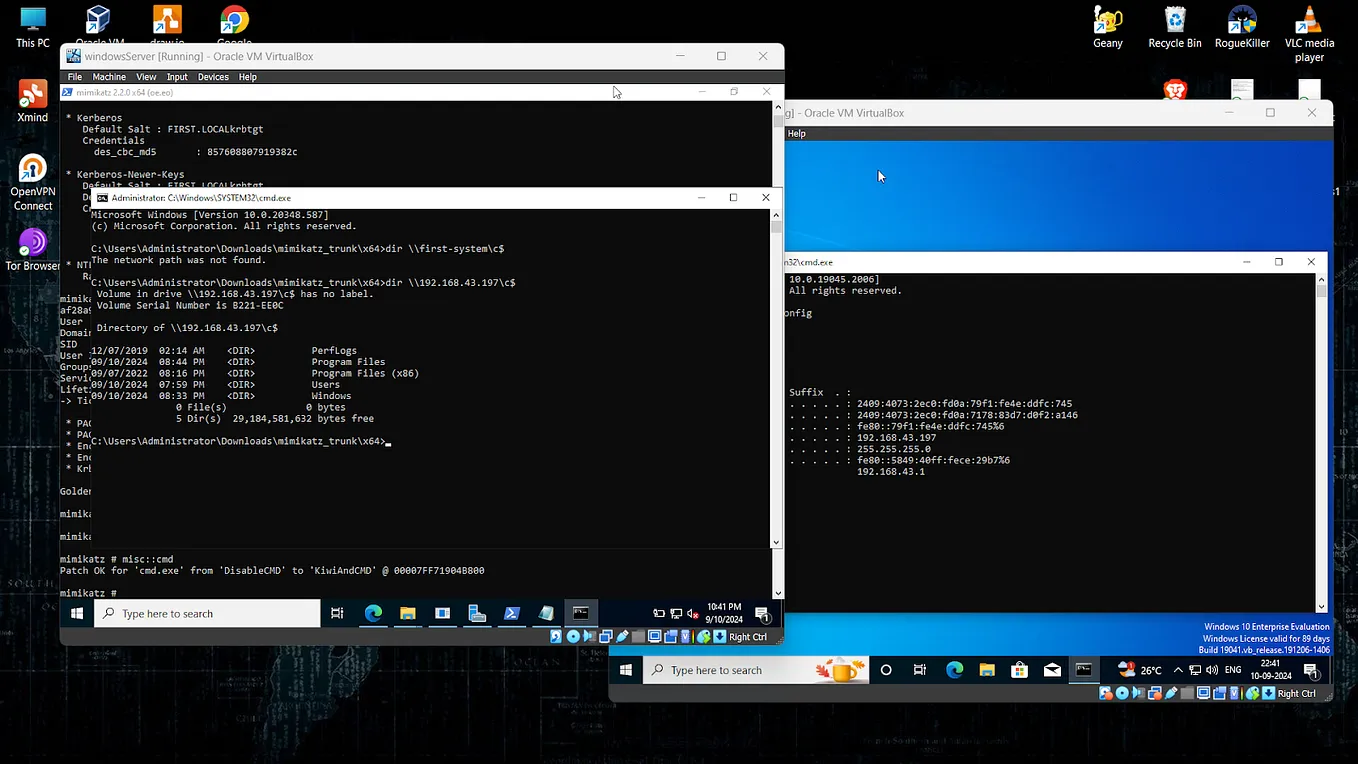This screenshot has width=1358, height=764.
Task: Open the Recycle Bin on the desktop
Action: click(x=1174, y=27)
